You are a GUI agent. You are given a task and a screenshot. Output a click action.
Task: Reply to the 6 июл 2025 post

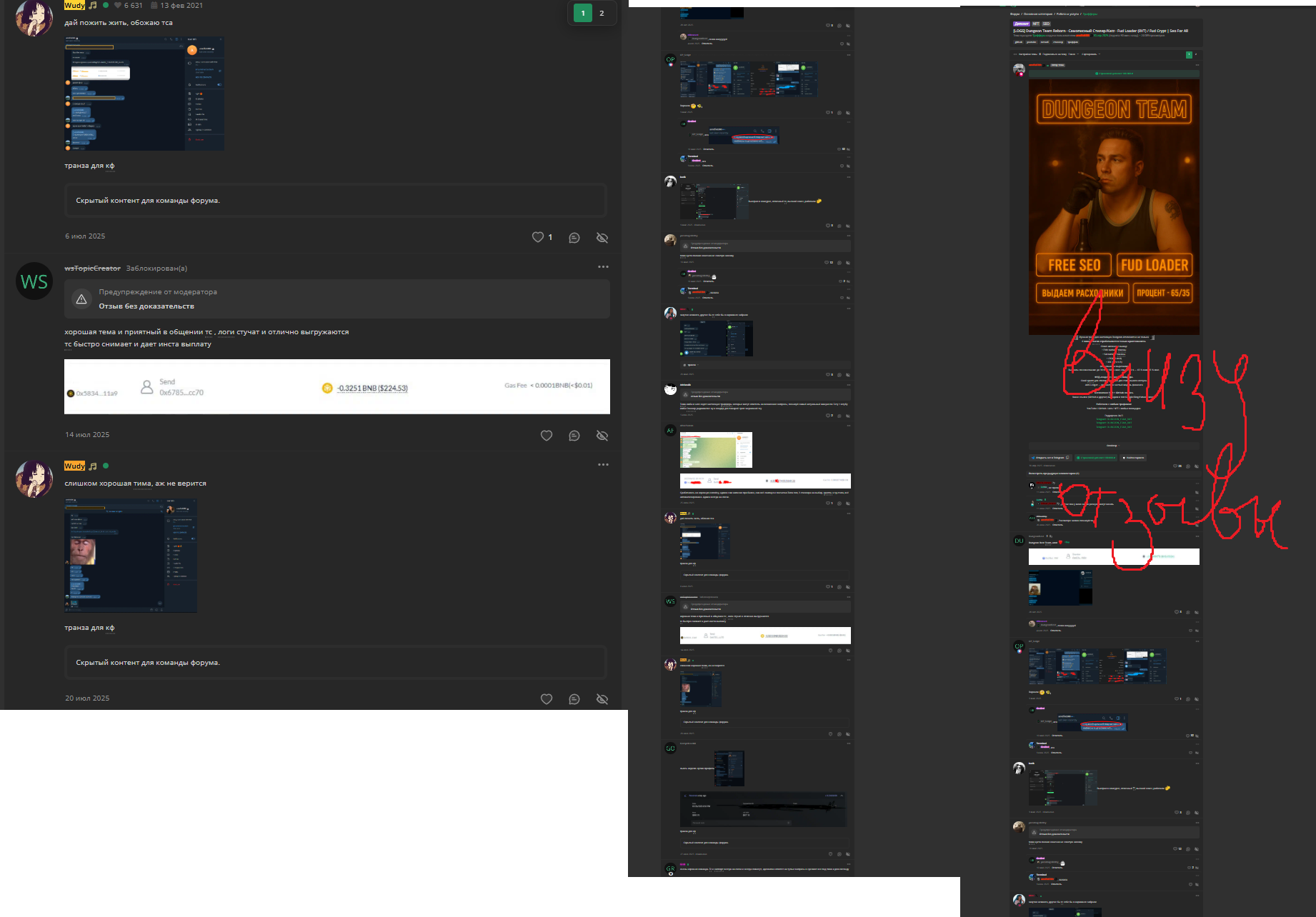pos(574,238)
